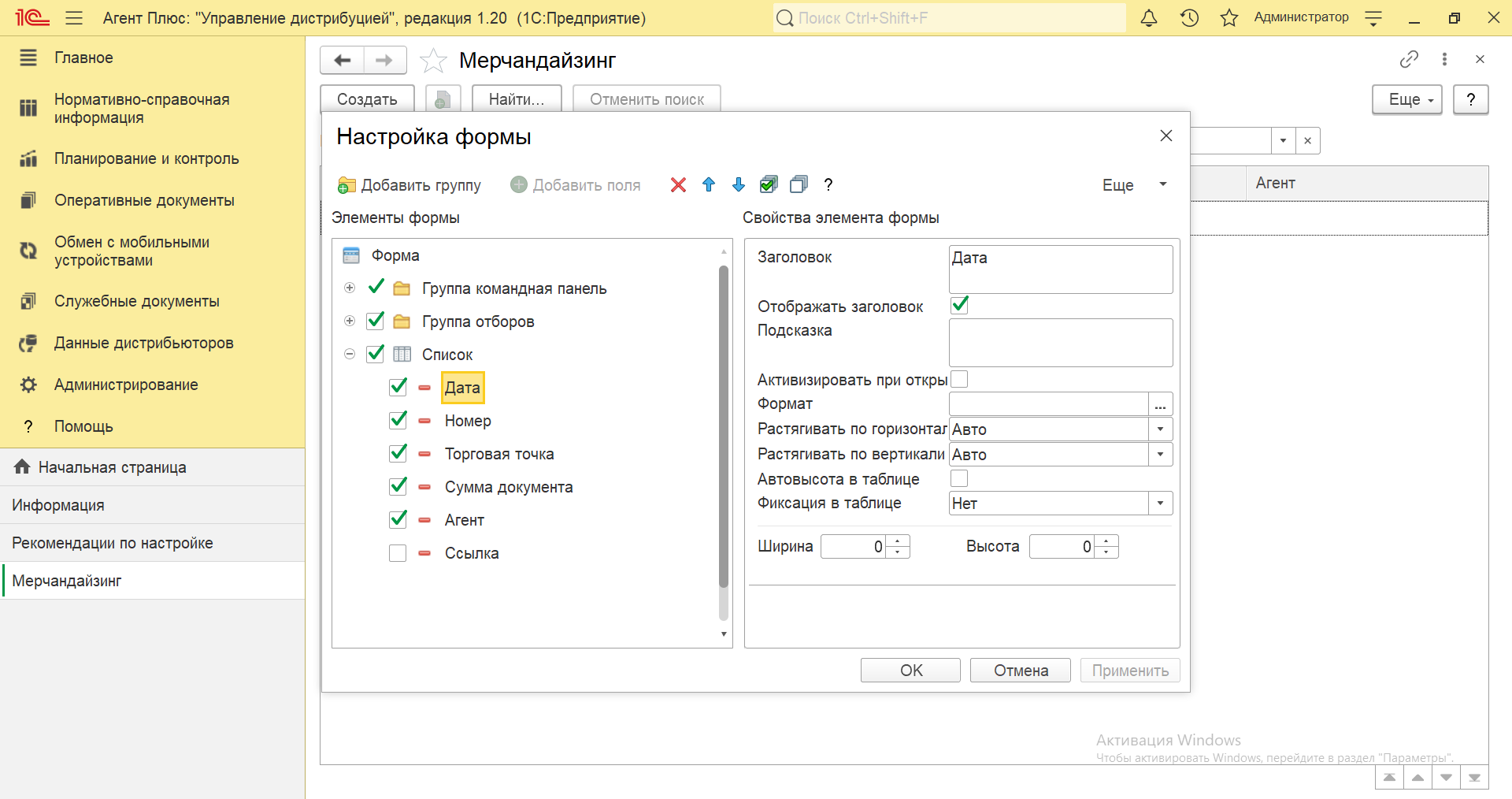Expand Группа командная панель node
Screen dimensions: 1512x799
pos(350,288)
